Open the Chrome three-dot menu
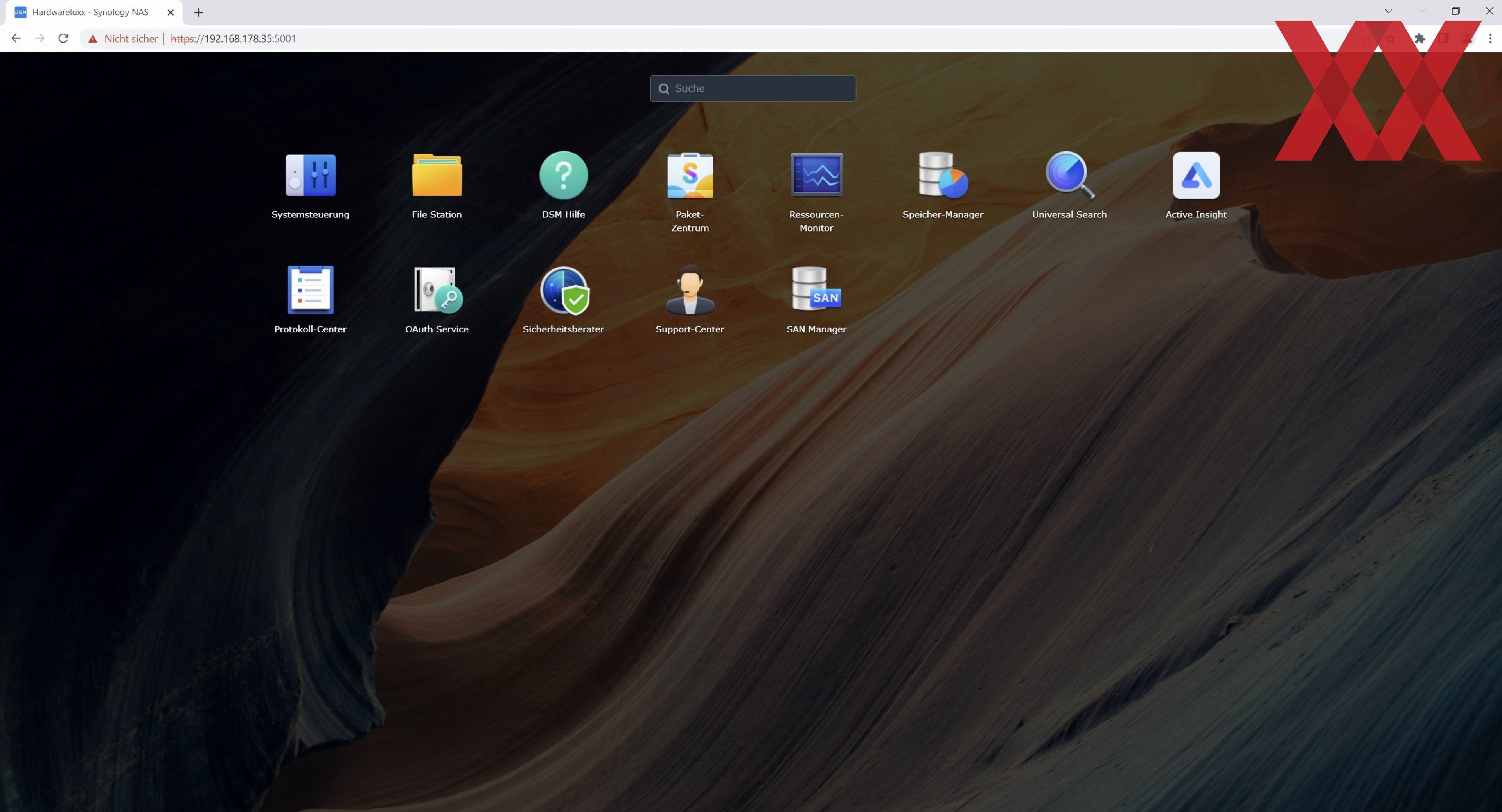 [1490, 38]
